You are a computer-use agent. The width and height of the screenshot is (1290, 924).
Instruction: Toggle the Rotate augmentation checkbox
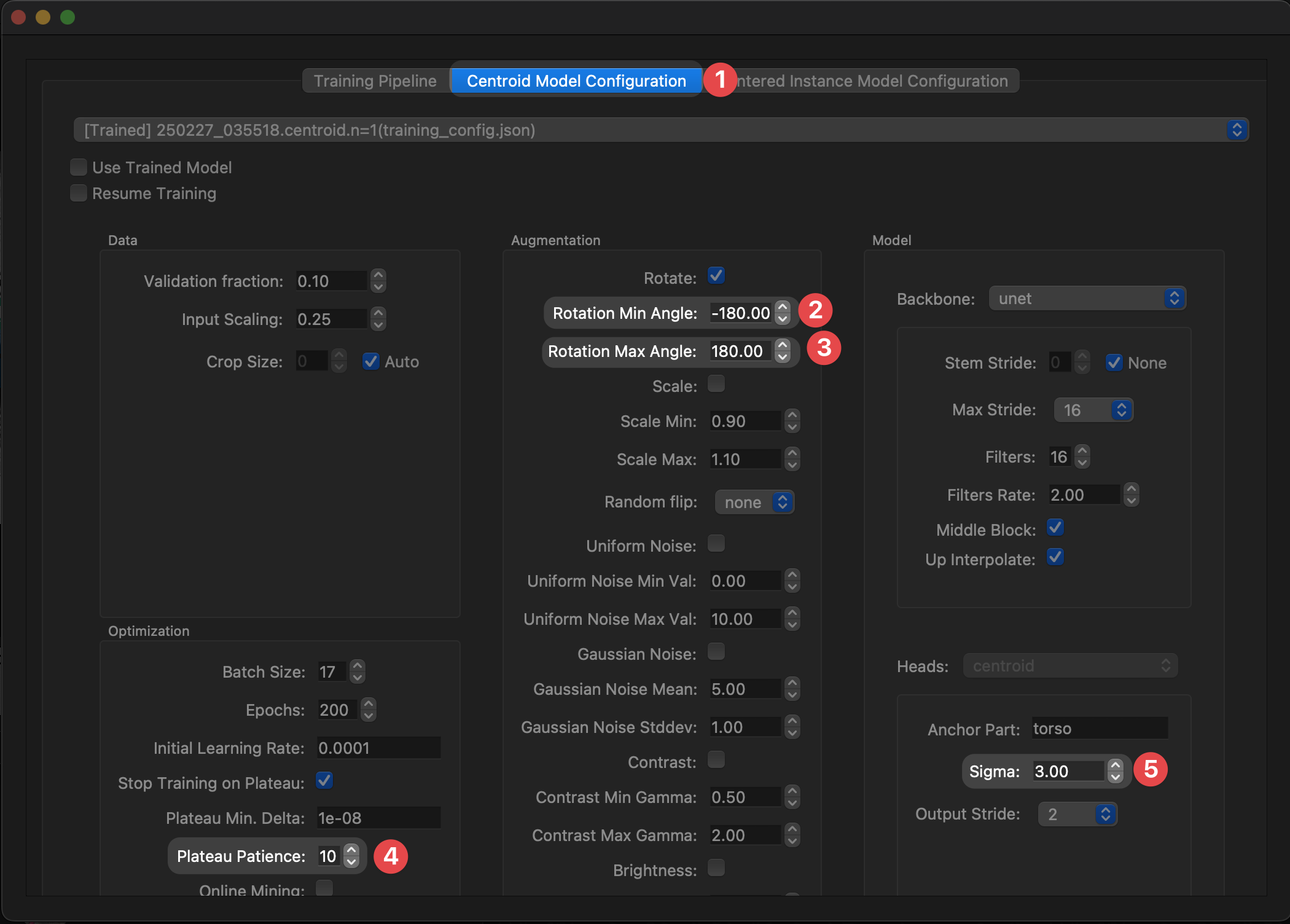(x=716, y=276)
